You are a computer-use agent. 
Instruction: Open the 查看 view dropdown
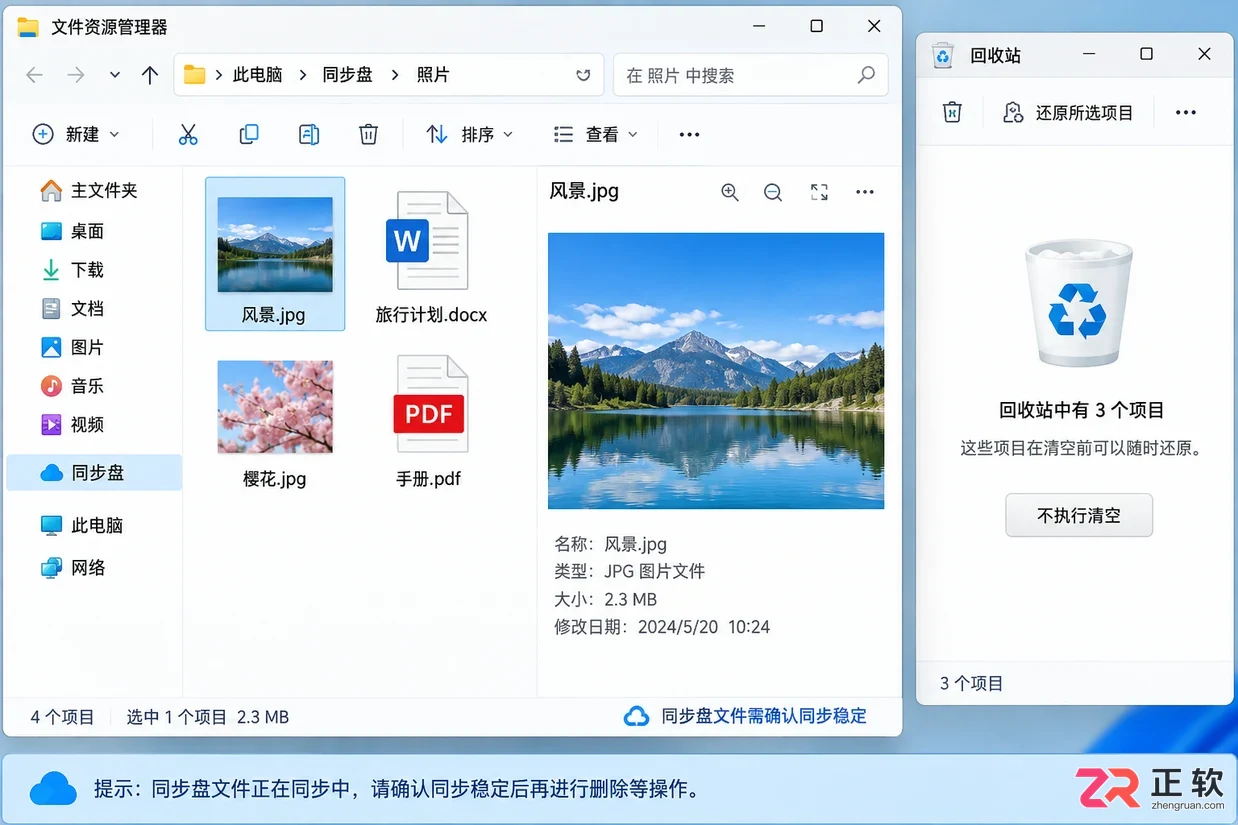coord(595,134)
